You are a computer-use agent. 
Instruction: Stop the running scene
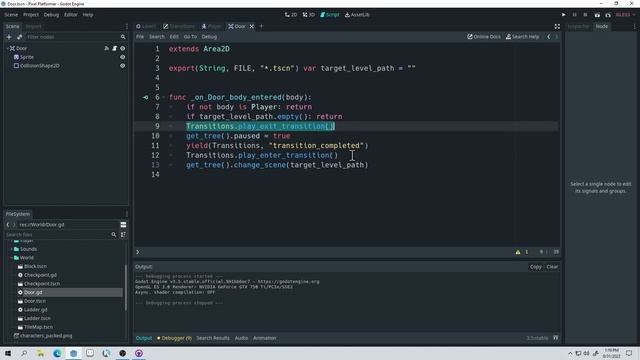[x=585, y=15]
